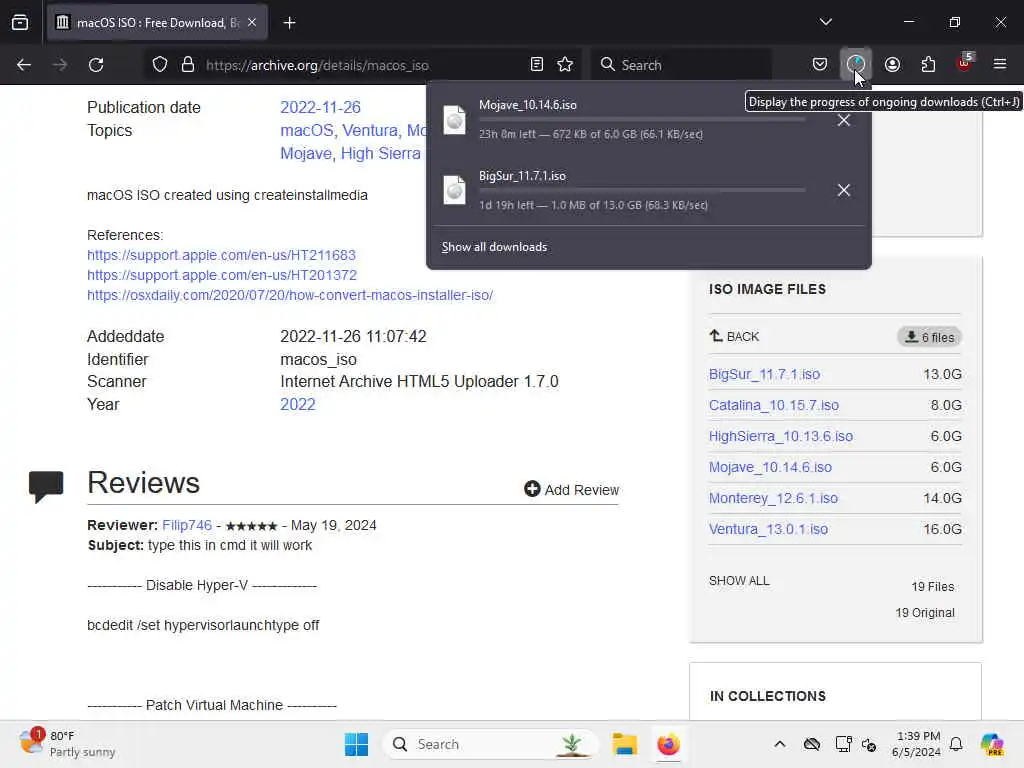Click the taskbar Search box

[490, 744]
